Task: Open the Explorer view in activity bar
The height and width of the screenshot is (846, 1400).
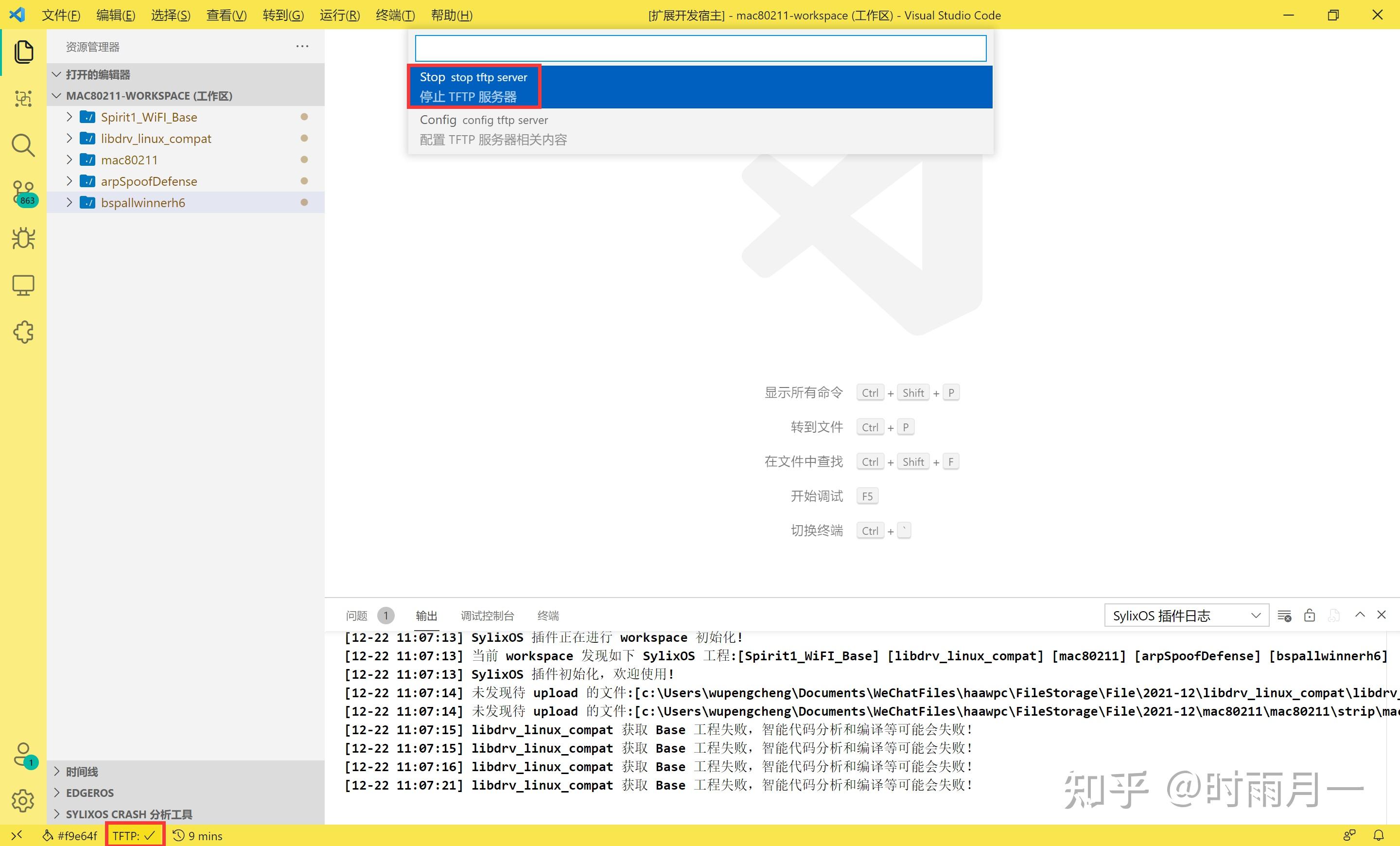Action: pyautogui.click(x=23, y=52)
